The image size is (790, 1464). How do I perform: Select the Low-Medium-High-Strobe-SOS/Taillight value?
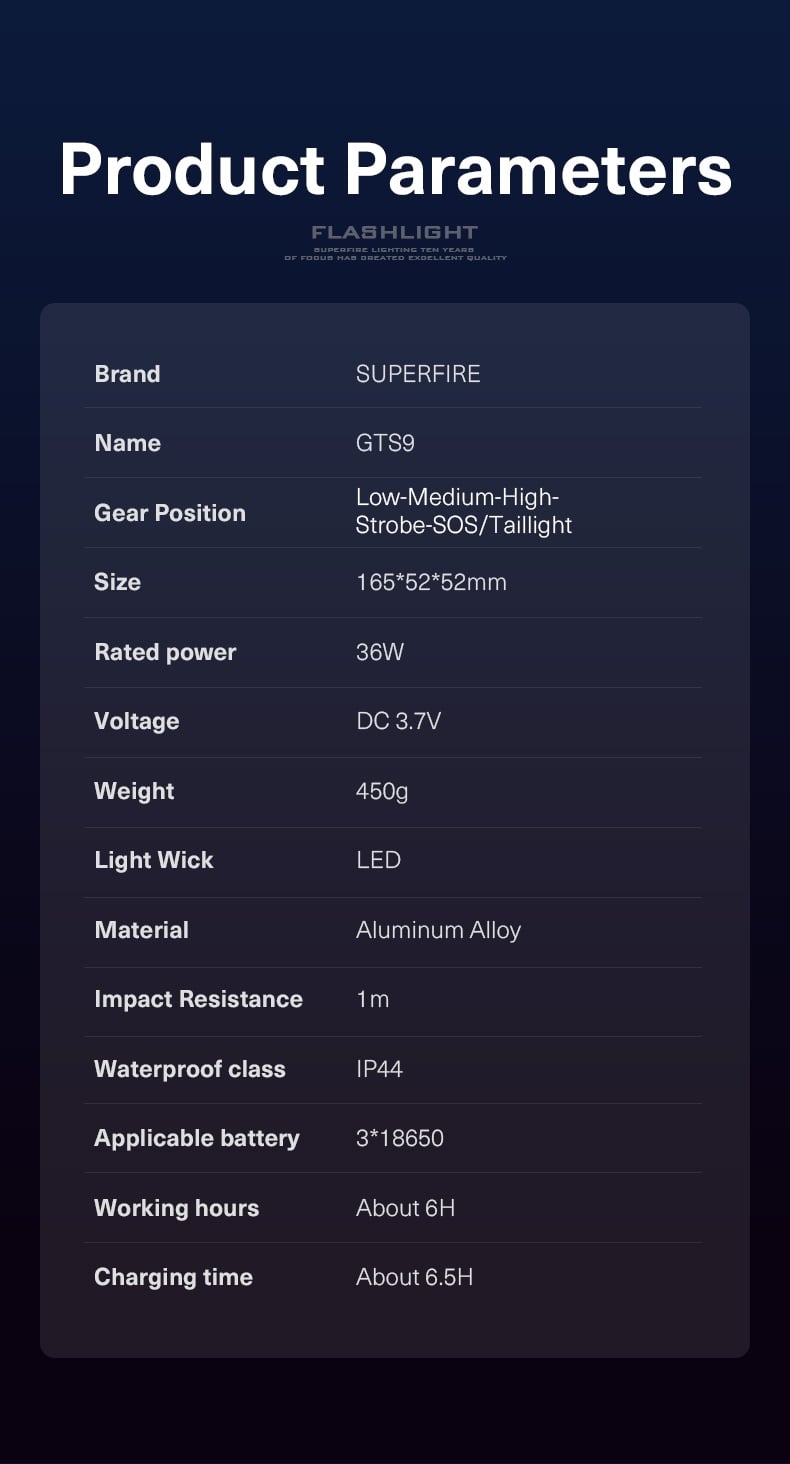click(x=463, y=511)
